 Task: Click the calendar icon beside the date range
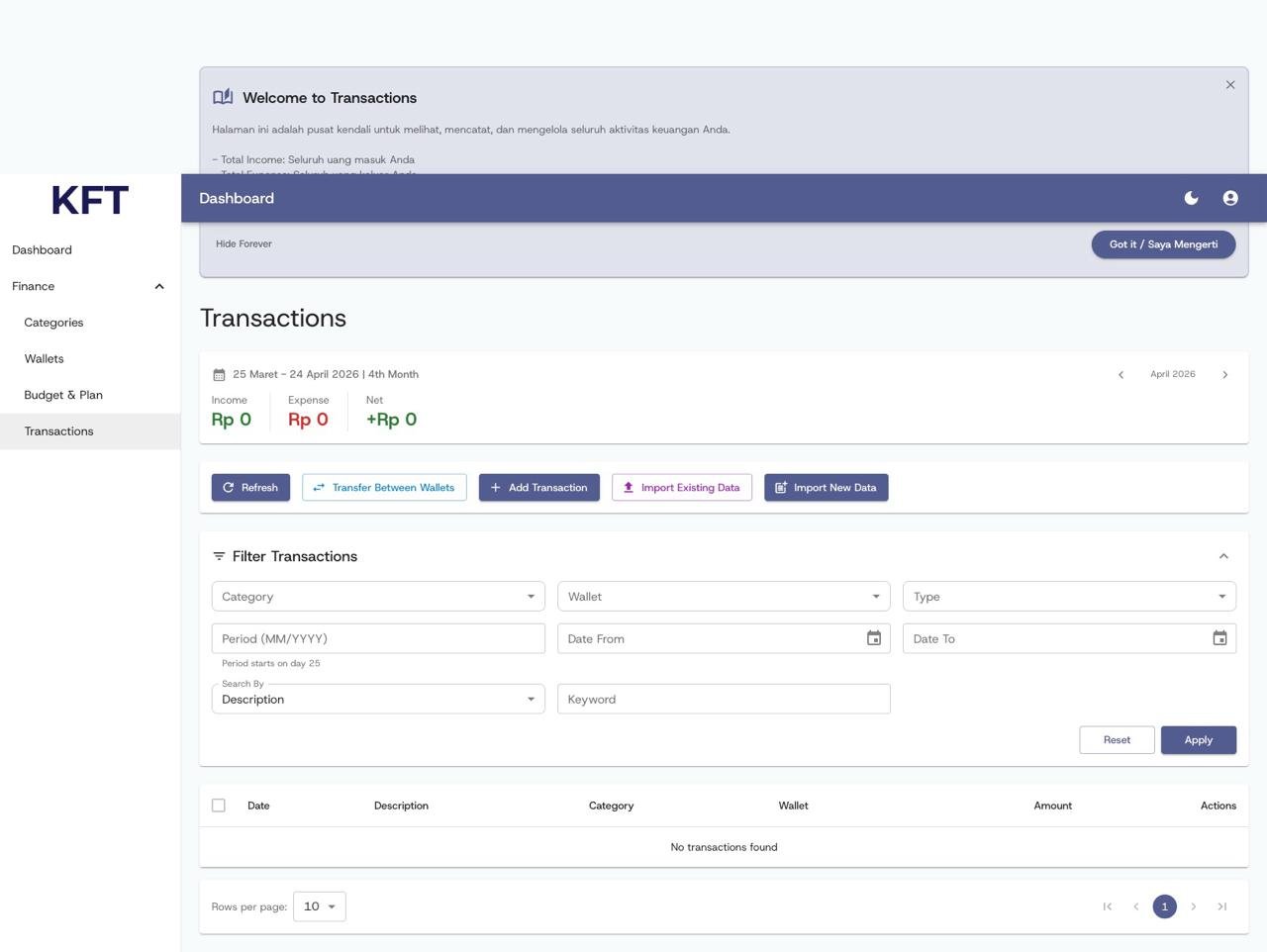[x=220, y=374]
